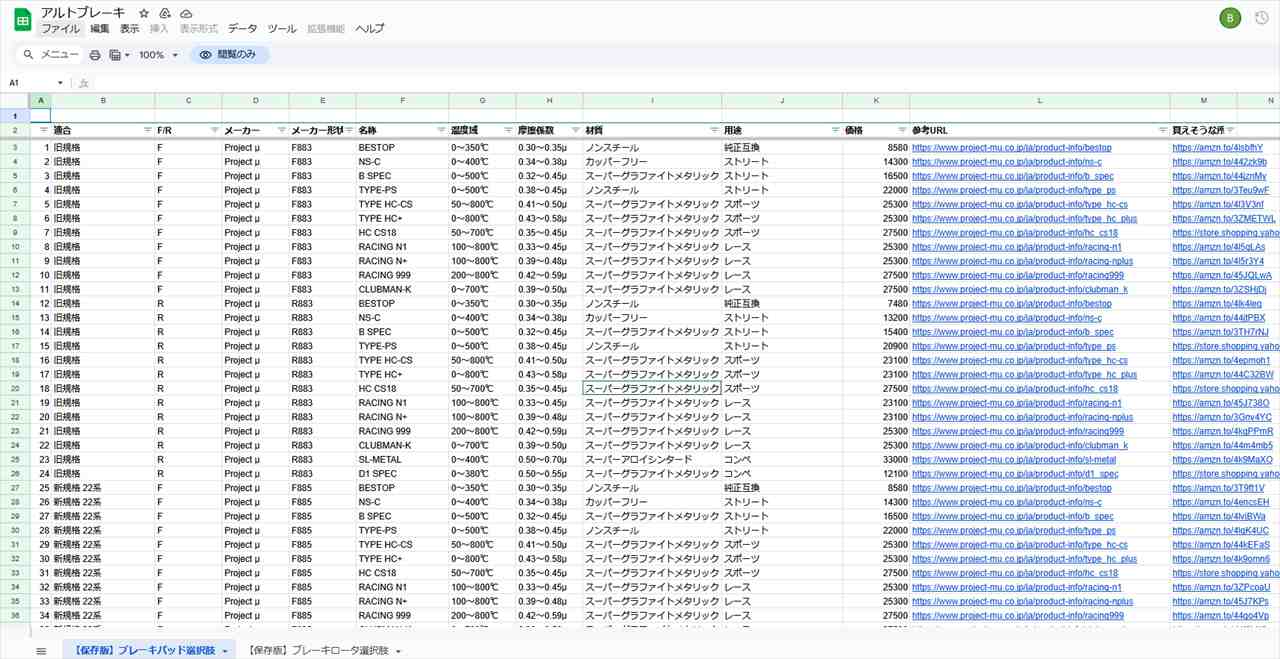This screenshot has width=1280, height=659.
Task: Click the price cell 7480
Action: pos(876,304)
